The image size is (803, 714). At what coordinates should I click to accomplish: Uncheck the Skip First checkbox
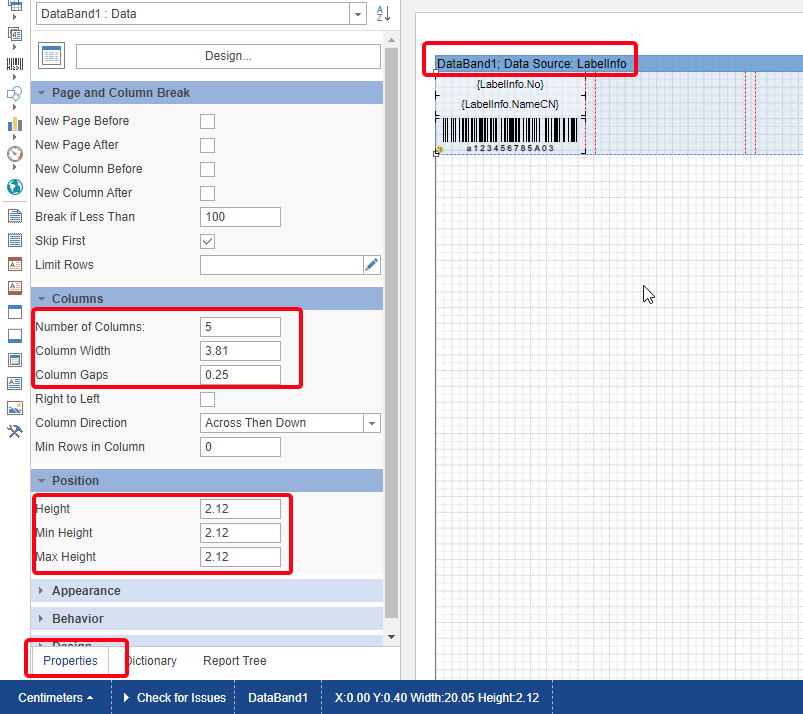(208, 241)
